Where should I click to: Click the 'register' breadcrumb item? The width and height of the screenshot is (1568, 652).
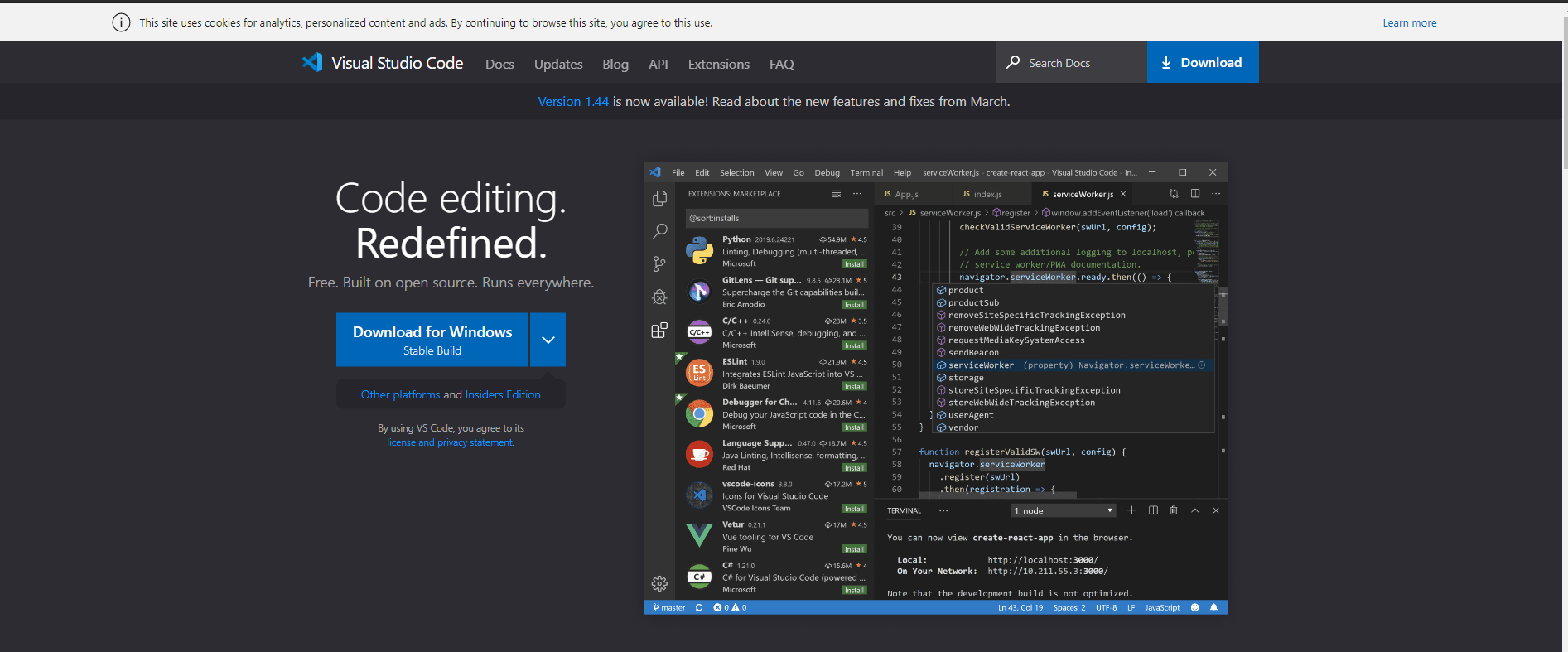1011,213
